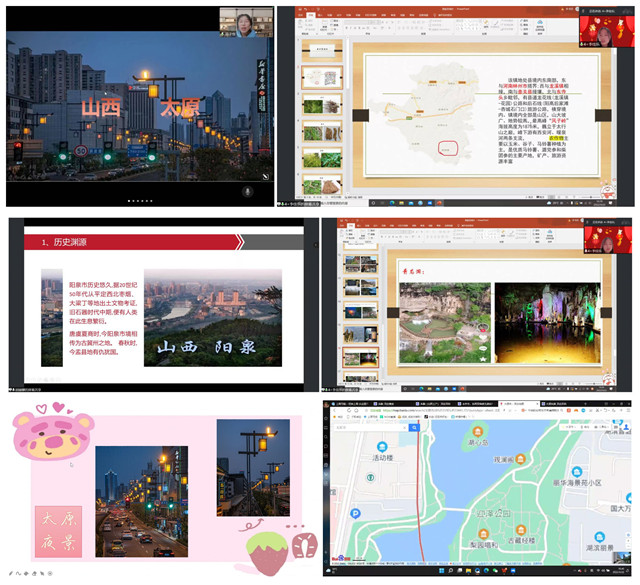Mute the microphone in Shanxi Taiyuan slideshow

click(x=247, y=191)
